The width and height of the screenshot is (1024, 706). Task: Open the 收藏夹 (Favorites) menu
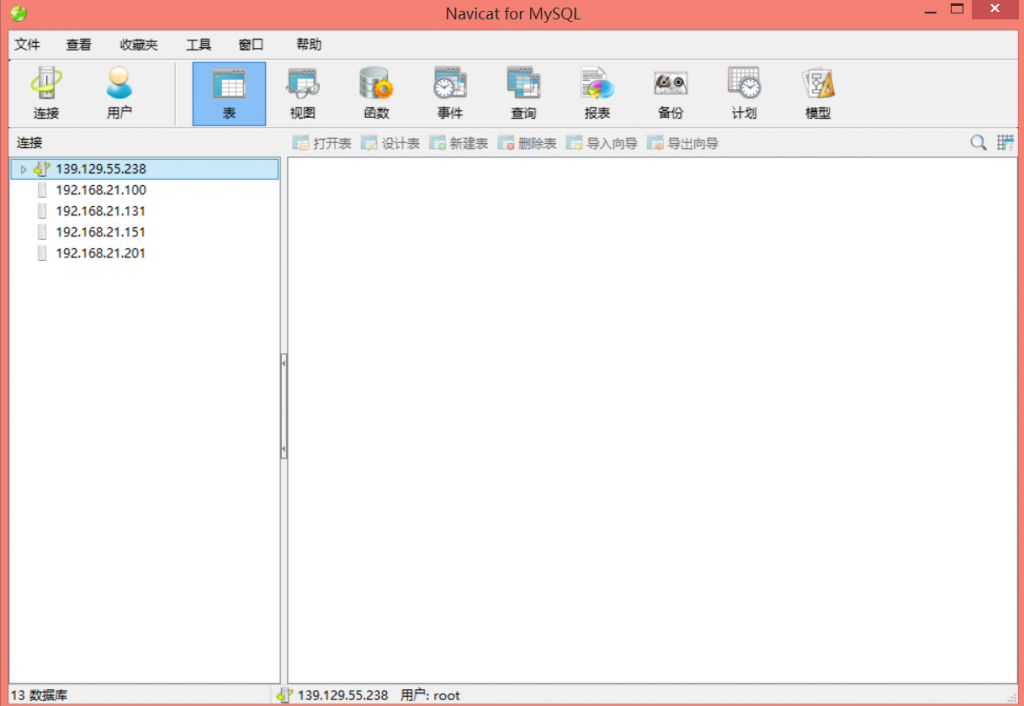click(138, 44)
